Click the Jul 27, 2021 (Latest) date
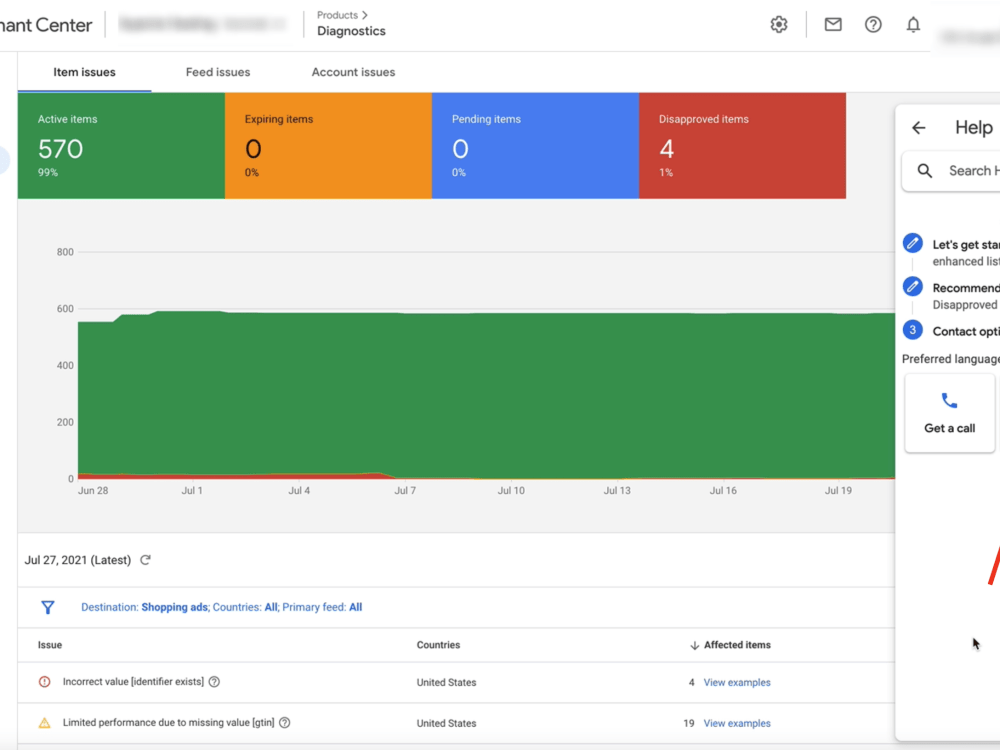1000x750 pixels. coord(78,560)
